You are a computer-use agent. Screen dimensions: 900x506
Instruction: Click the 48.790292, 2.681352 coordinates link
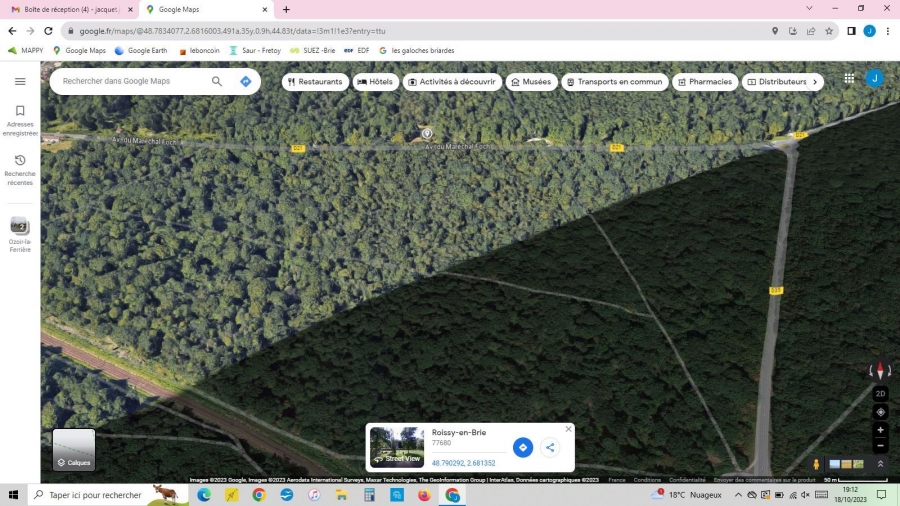coord(463,463)
